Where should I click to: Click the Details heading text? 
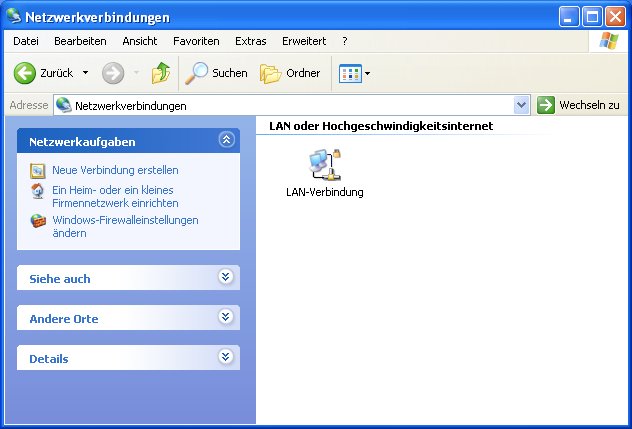pos(49,359)
